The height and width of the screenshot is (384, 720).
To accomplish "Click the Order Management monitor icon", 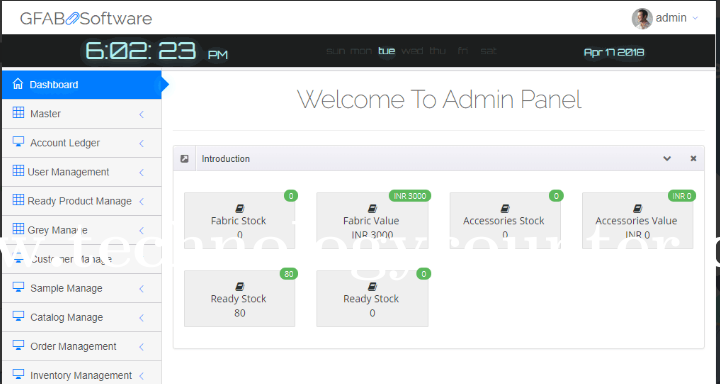I will [x=18, y=345].
